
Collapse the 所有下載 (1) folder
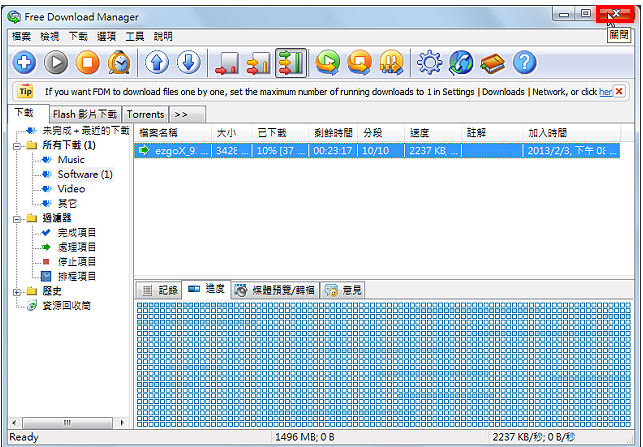[x=17, y=146]
